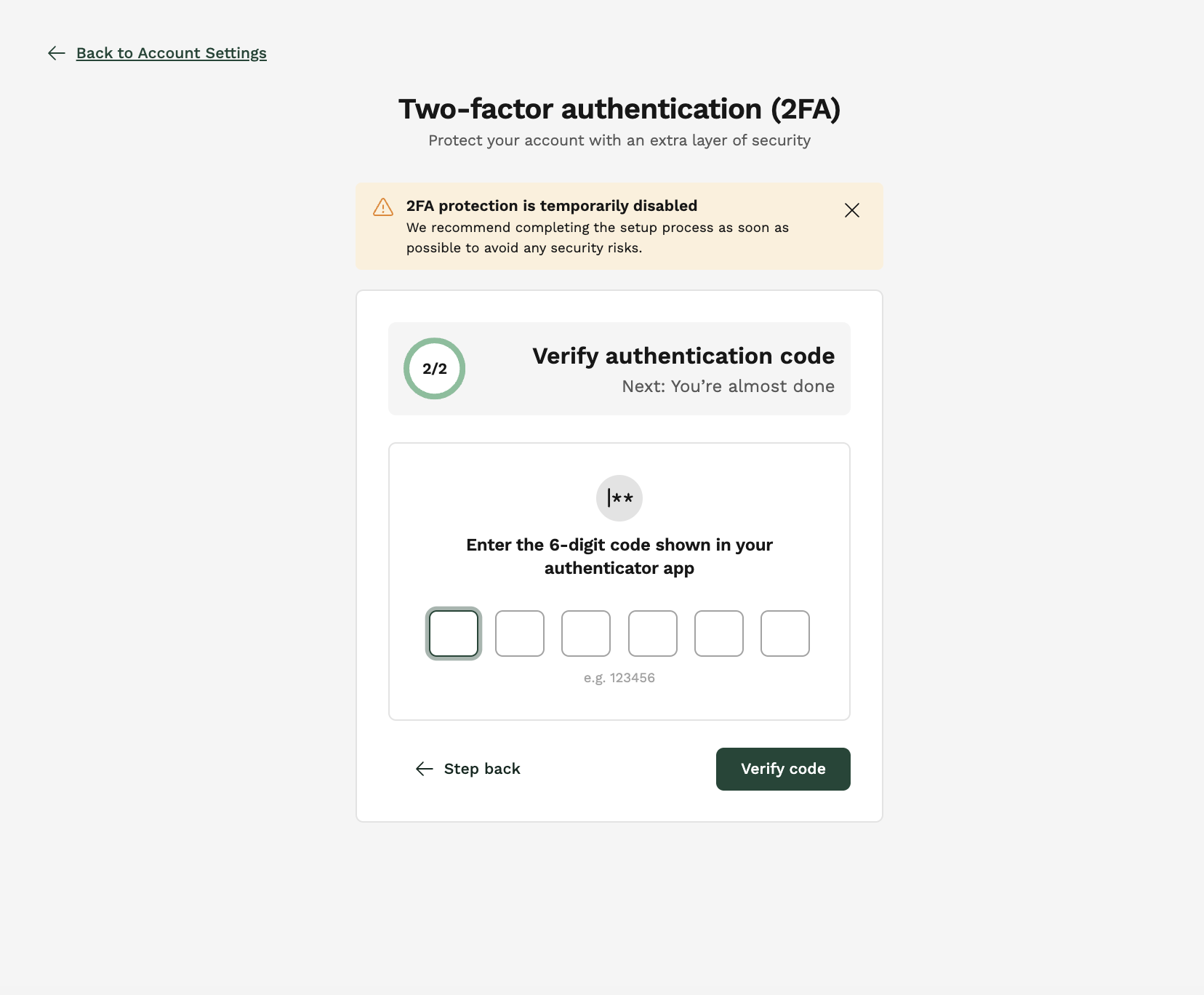Select the fourth digit code box
This screenshot has height=995, width=1204.
coord(653,634)
